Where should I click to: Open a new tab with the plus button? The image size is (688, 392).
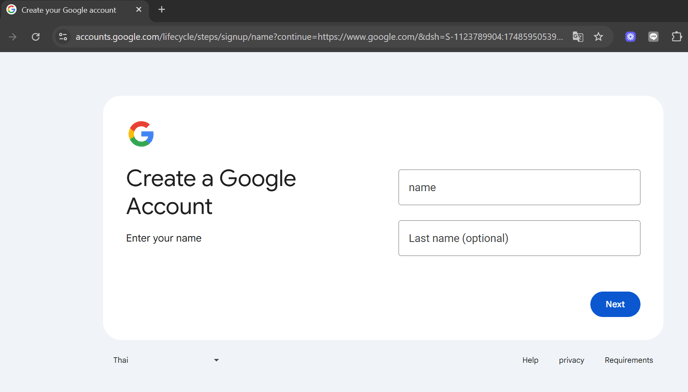(x=161, y=10)
